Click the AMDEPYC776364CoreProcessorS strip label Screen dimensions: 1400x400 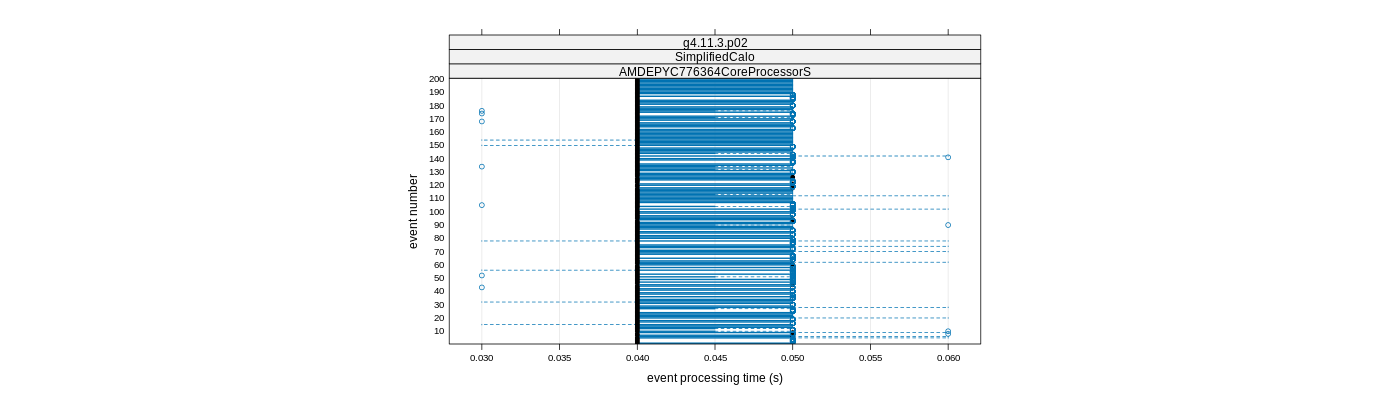[x=715, y=72]
